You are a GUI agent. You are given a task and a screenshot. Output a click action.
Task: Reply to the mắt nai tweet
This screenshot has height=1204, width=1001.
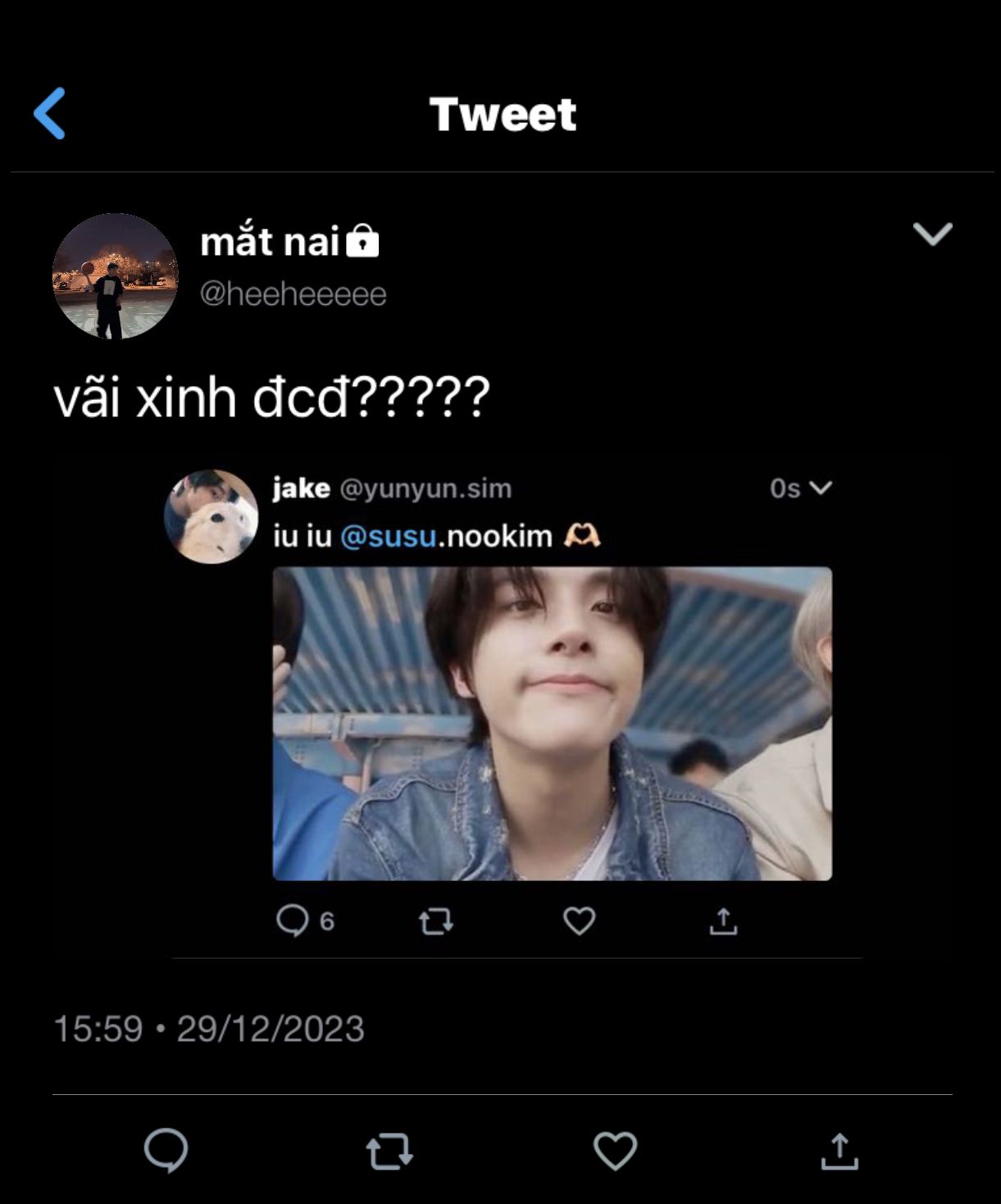coord(166,1151)
